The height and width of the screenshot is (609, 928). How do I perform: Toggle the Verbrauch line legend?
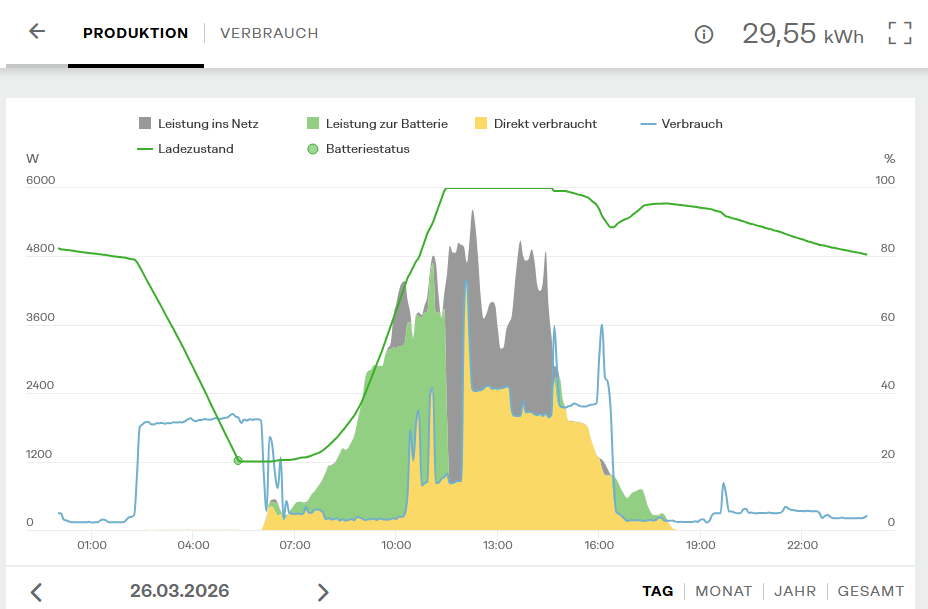point(681,124)
